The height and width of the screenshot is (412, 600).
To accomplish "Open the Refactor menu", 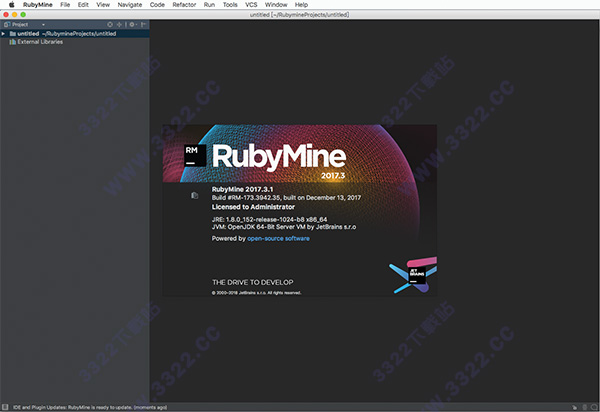I will 184,5.
